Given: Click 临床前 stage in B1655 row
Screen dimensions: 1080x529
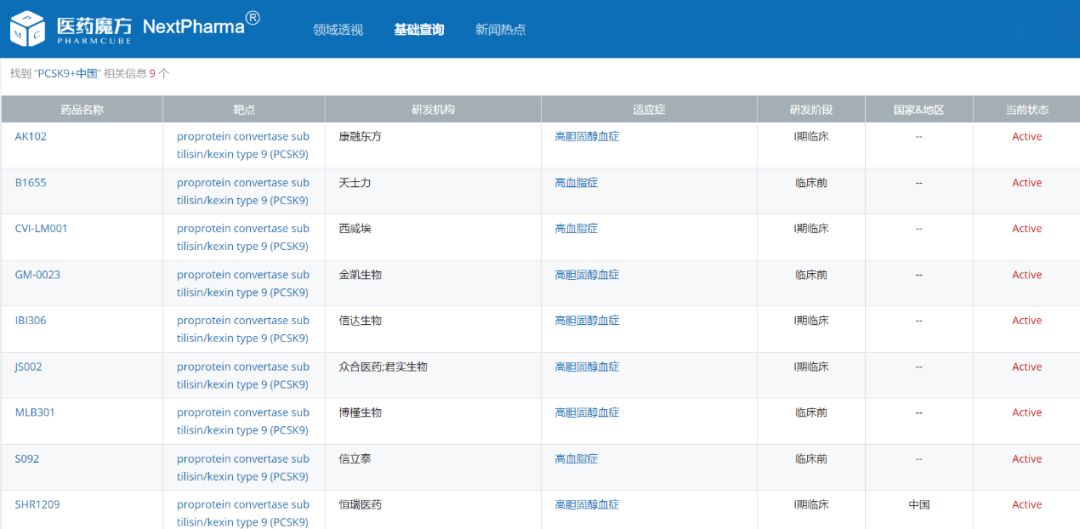Looking at the screenshot, I should pyautogui.click(x=811, y=183).
